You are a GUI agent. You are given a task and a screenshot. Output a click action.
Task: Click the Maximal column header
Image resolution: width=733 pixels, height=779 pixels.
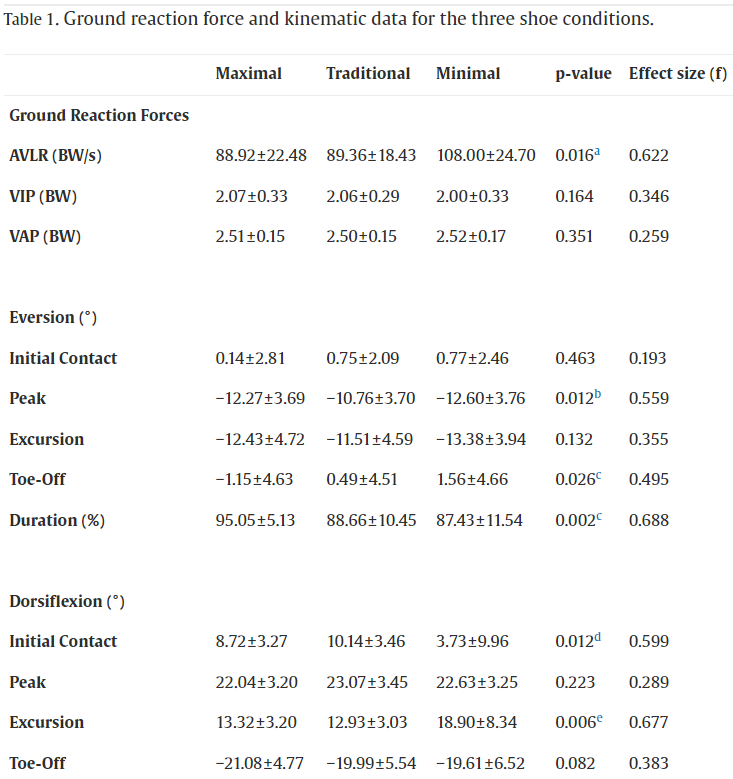point(248,73)
